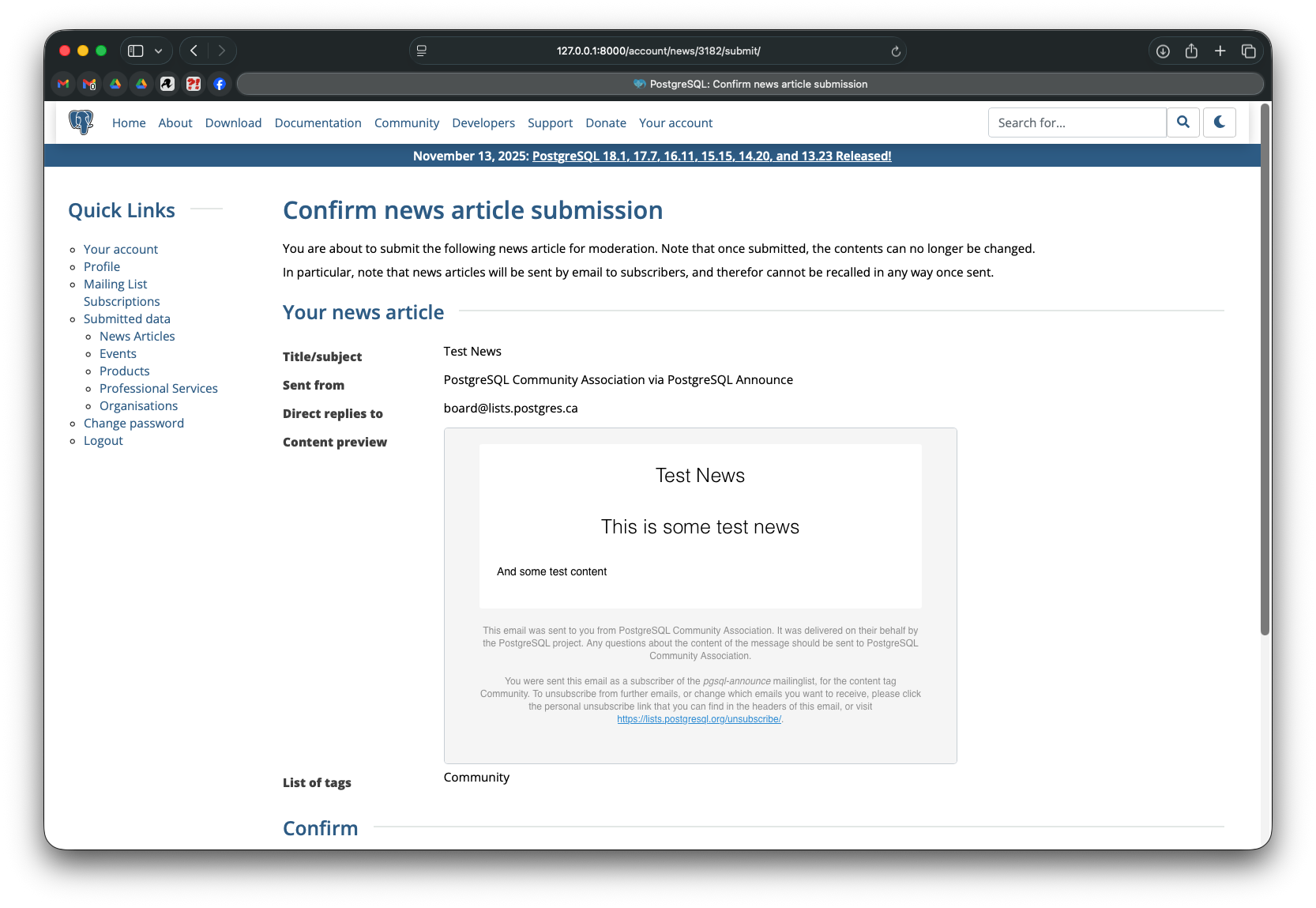This screenshot has height=908, width=1316.
Task: Click the PostgreSQL elephant logo
Action: click(81, 122)
